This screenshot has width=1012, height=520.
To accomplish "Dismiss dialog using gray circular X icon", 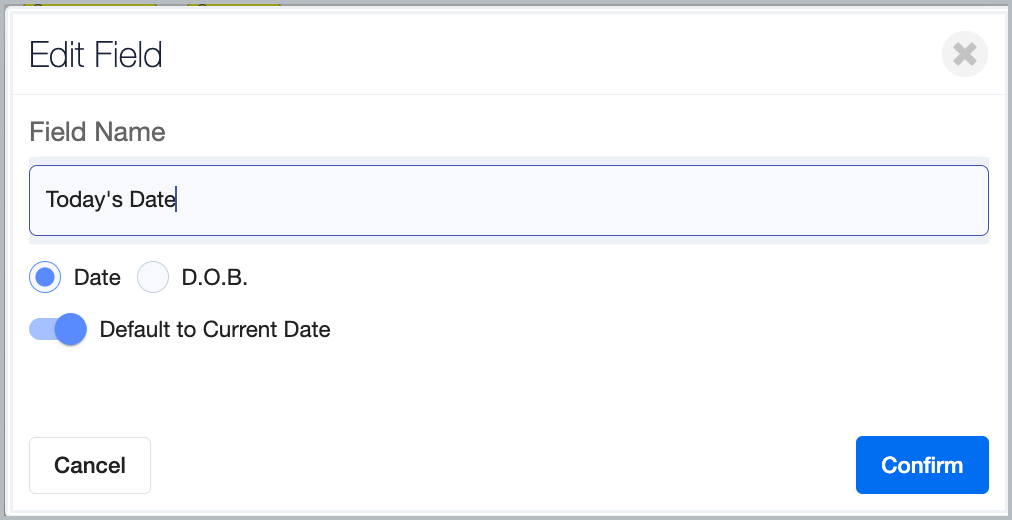I will tap(964, 54).
